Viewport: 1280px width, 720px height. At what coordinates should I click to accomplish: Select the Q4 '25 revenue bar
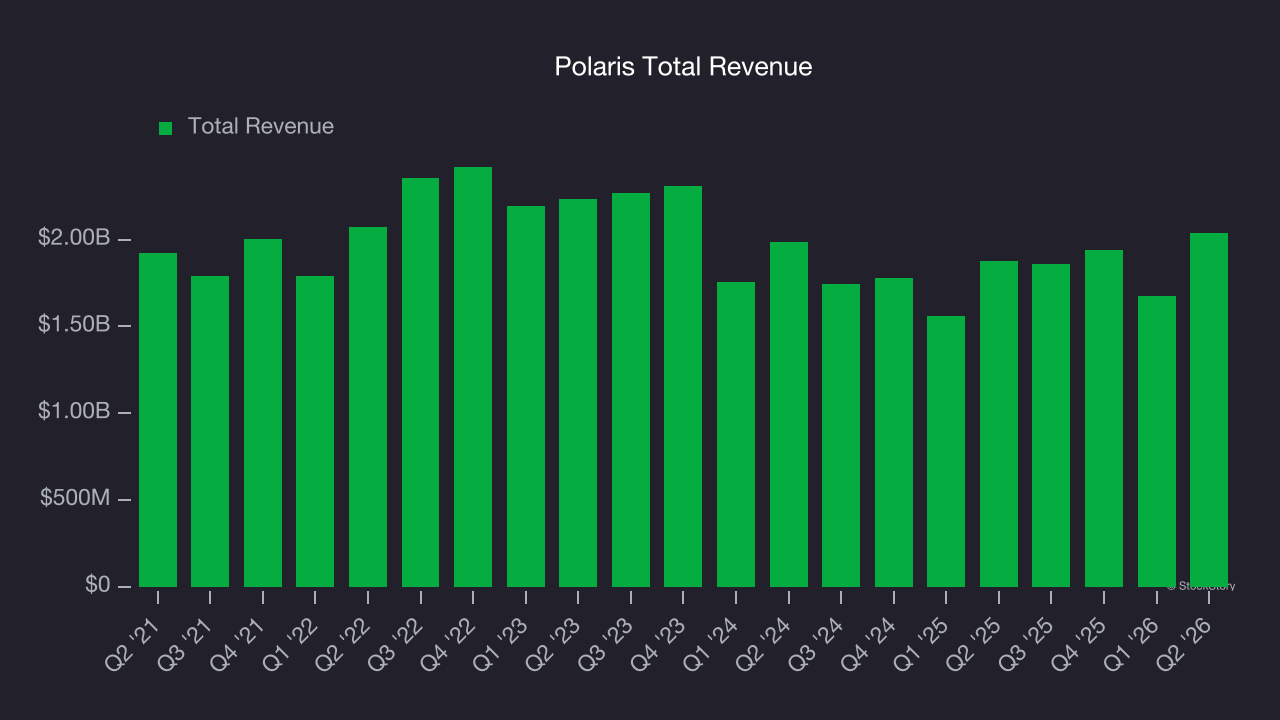pyautogui.click(x=1104, y=418)
